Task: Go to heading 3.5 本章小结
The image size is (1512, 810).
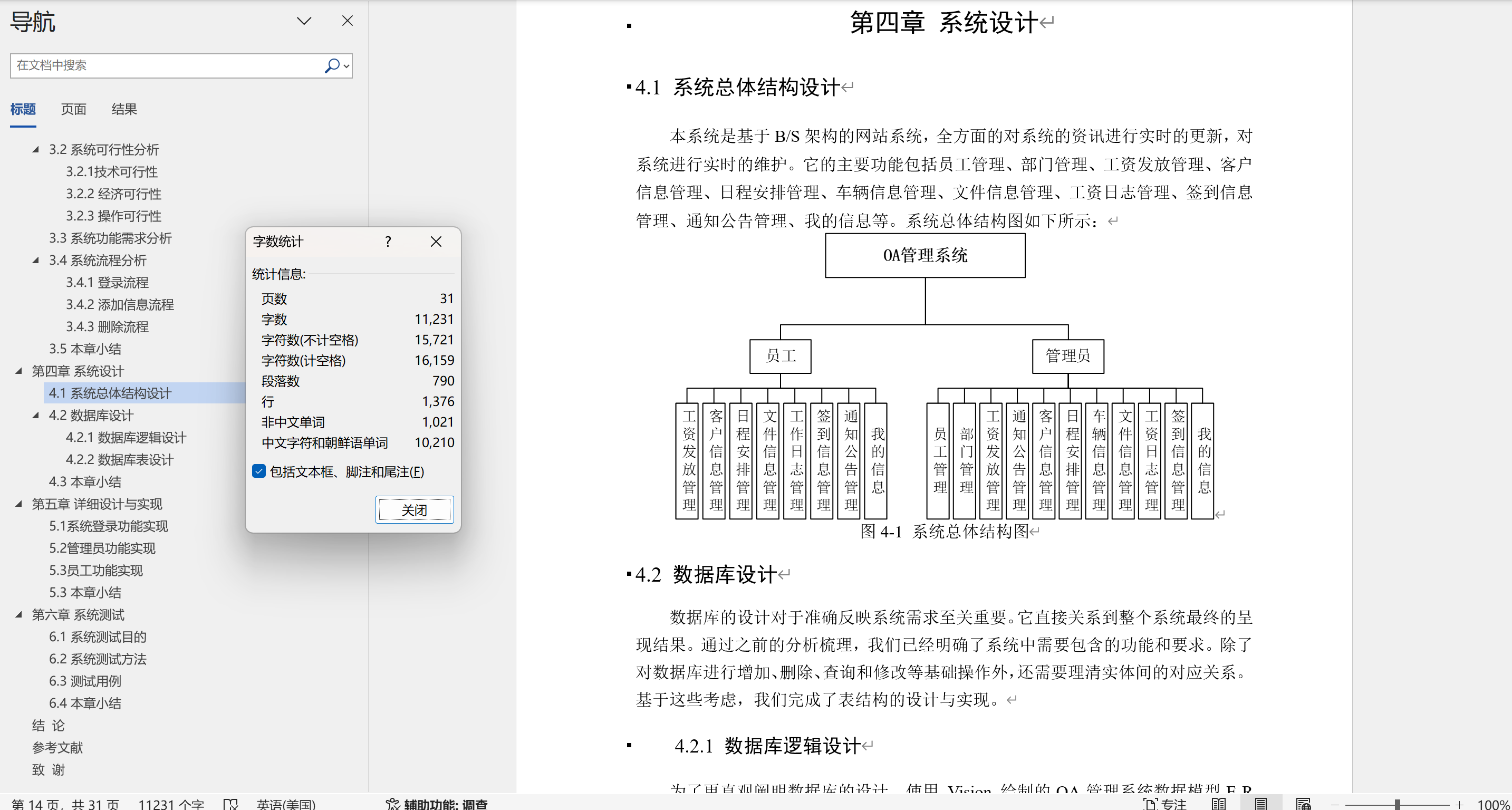Action: click(85, 349)
